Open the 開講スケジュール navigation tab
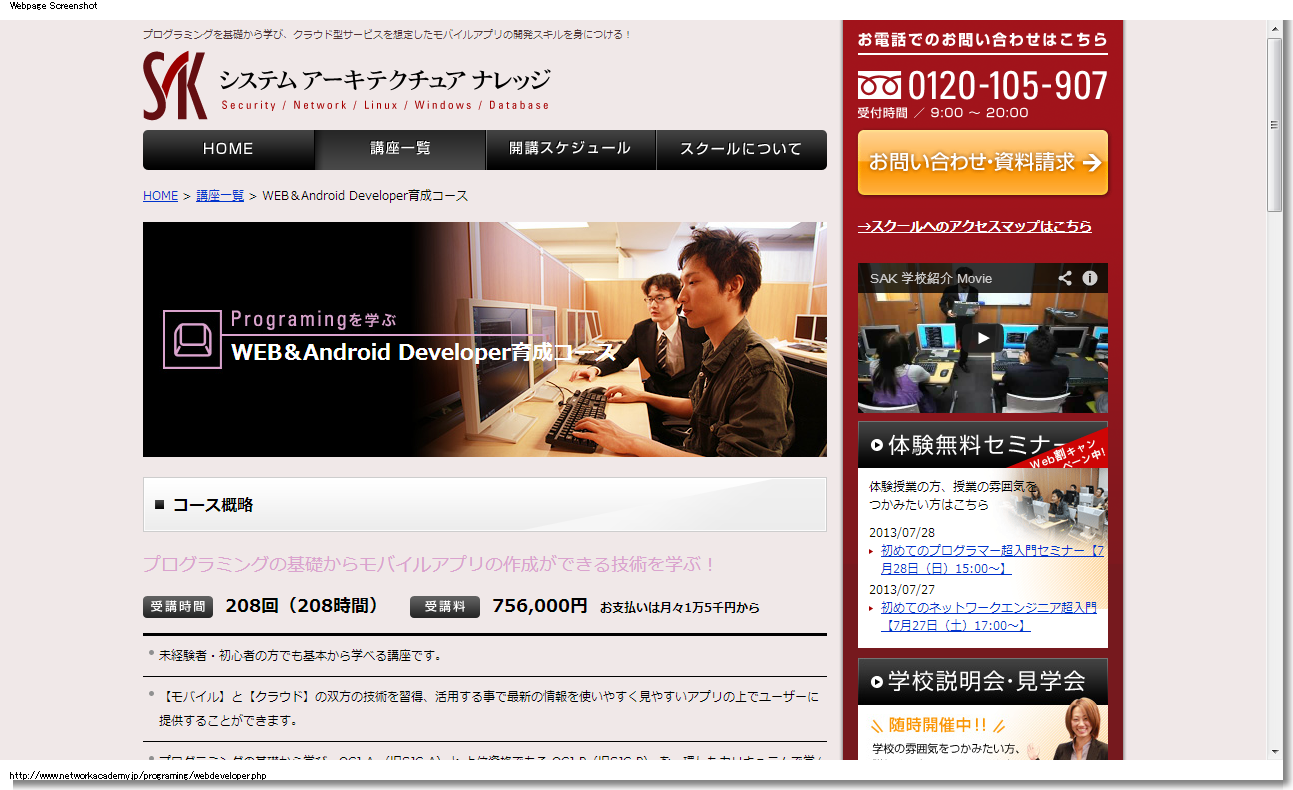 [x=570, y=149]
